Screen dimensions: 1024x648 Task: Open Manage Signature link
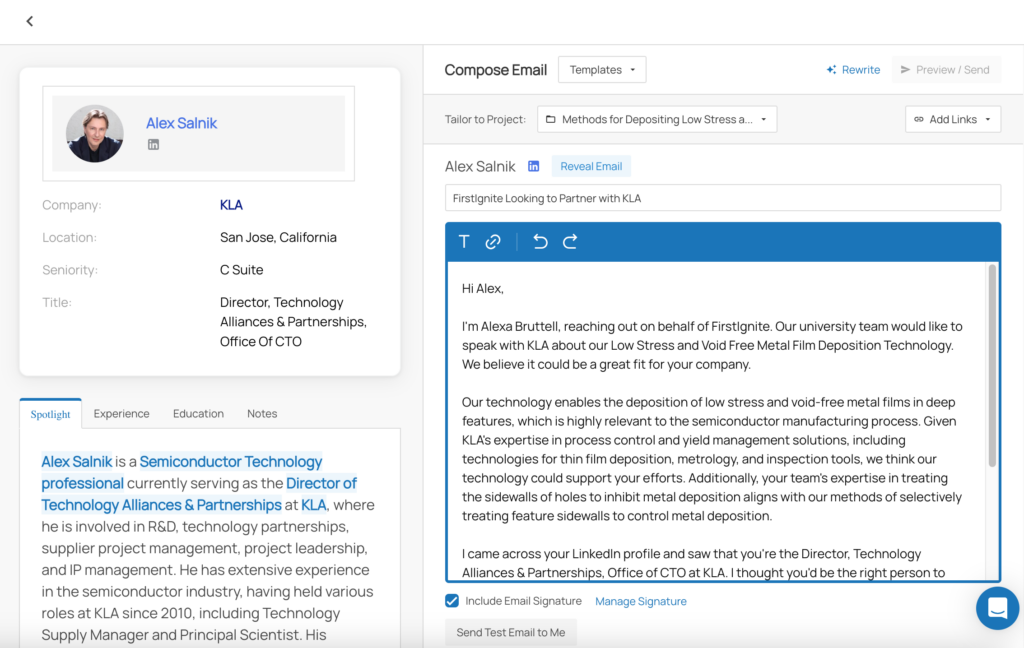640,601
